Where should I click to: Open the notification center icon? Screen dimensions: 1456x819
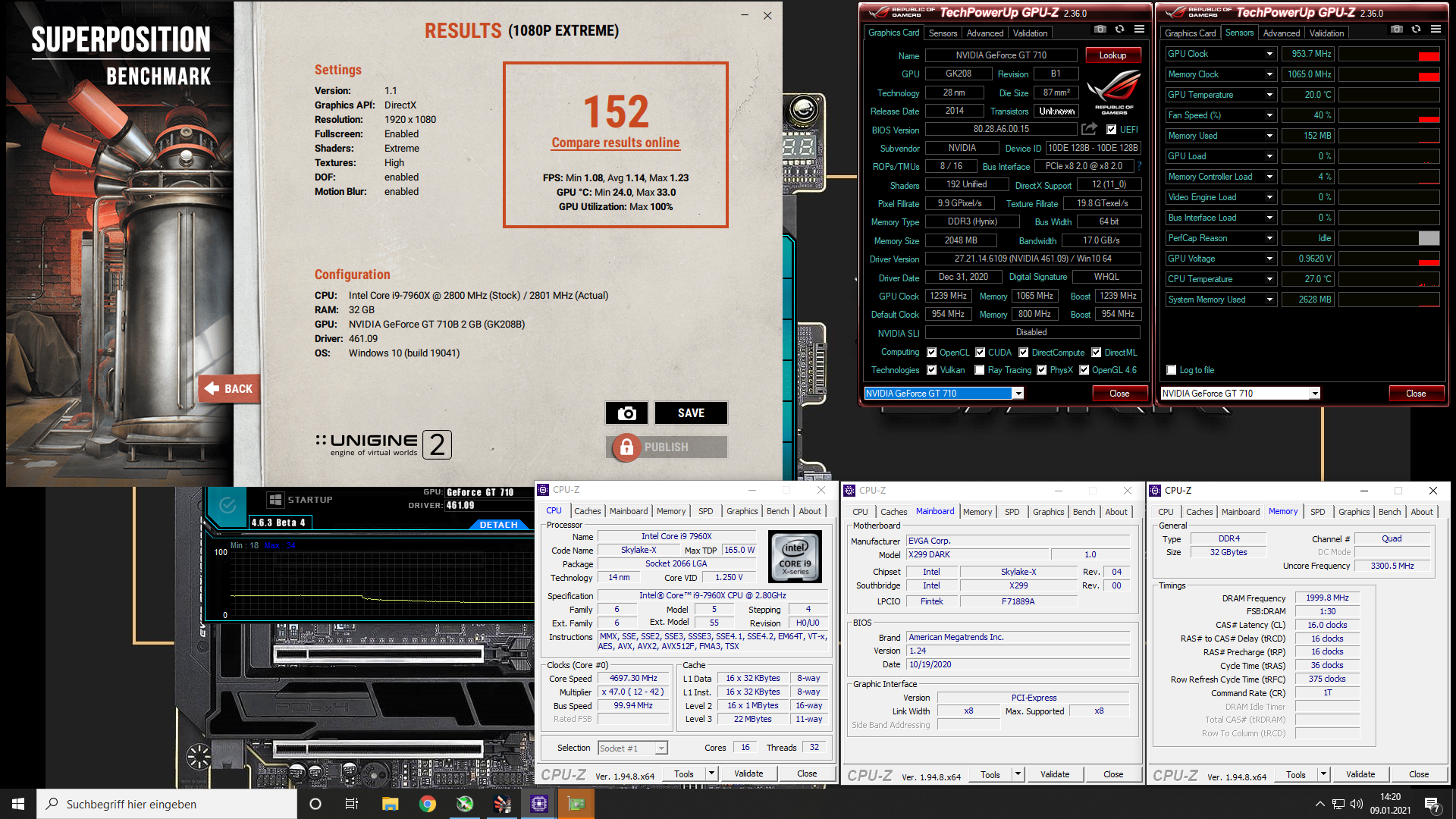[x=1432, y=804]
